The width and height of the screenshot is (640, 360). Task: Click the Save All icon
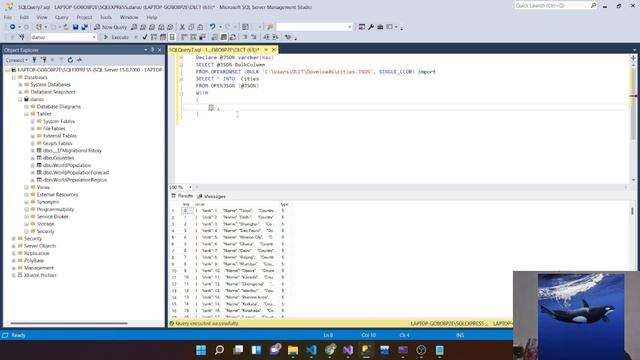point(84,27)
